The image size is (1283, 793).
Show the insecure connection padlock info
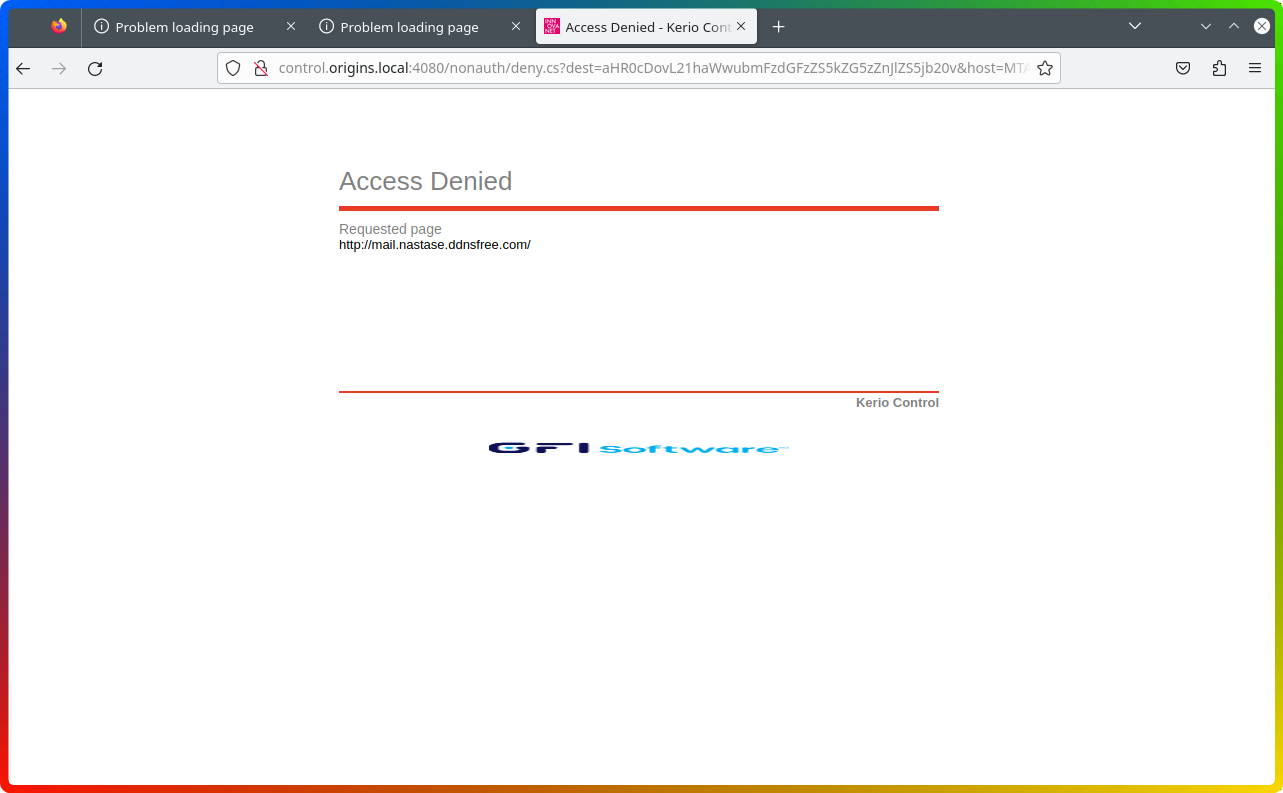click(260, 68)
